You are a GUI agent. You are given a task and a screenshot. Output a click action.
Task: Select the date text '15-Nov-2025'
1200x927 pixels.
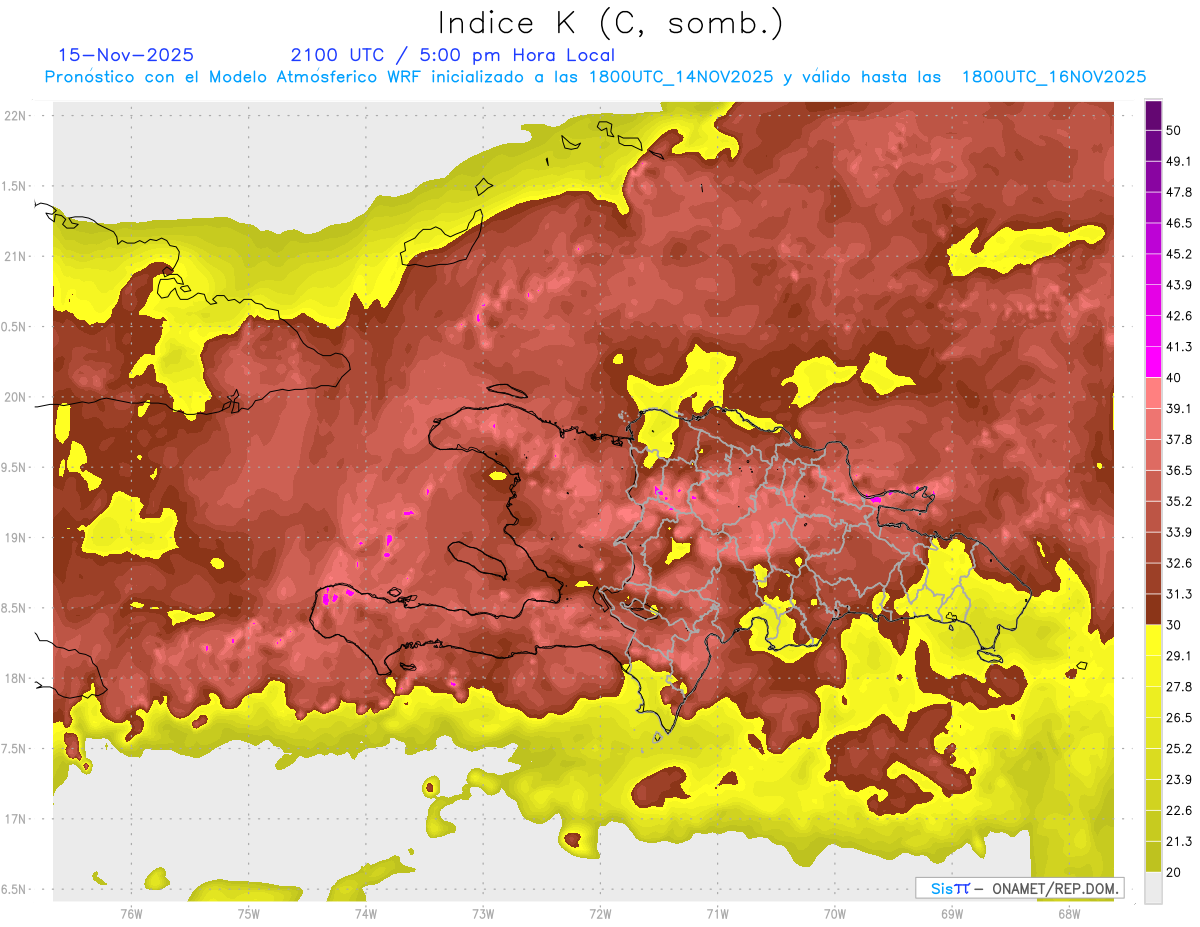coord(126,55)
